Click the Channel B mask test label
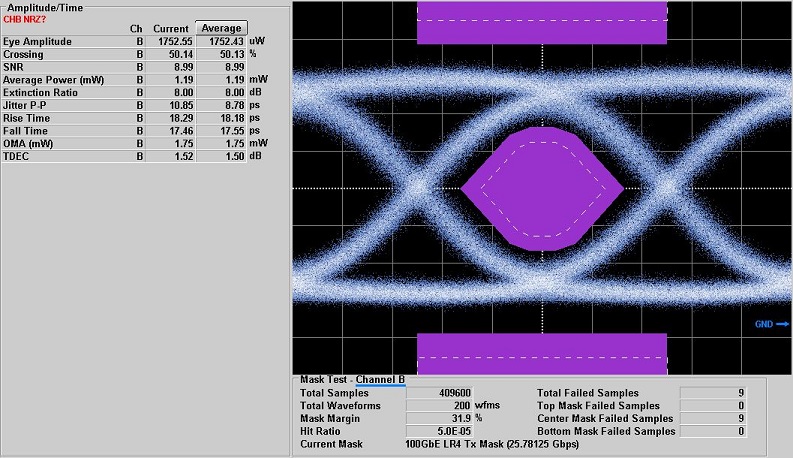793x458 pixels. (381, 380)
